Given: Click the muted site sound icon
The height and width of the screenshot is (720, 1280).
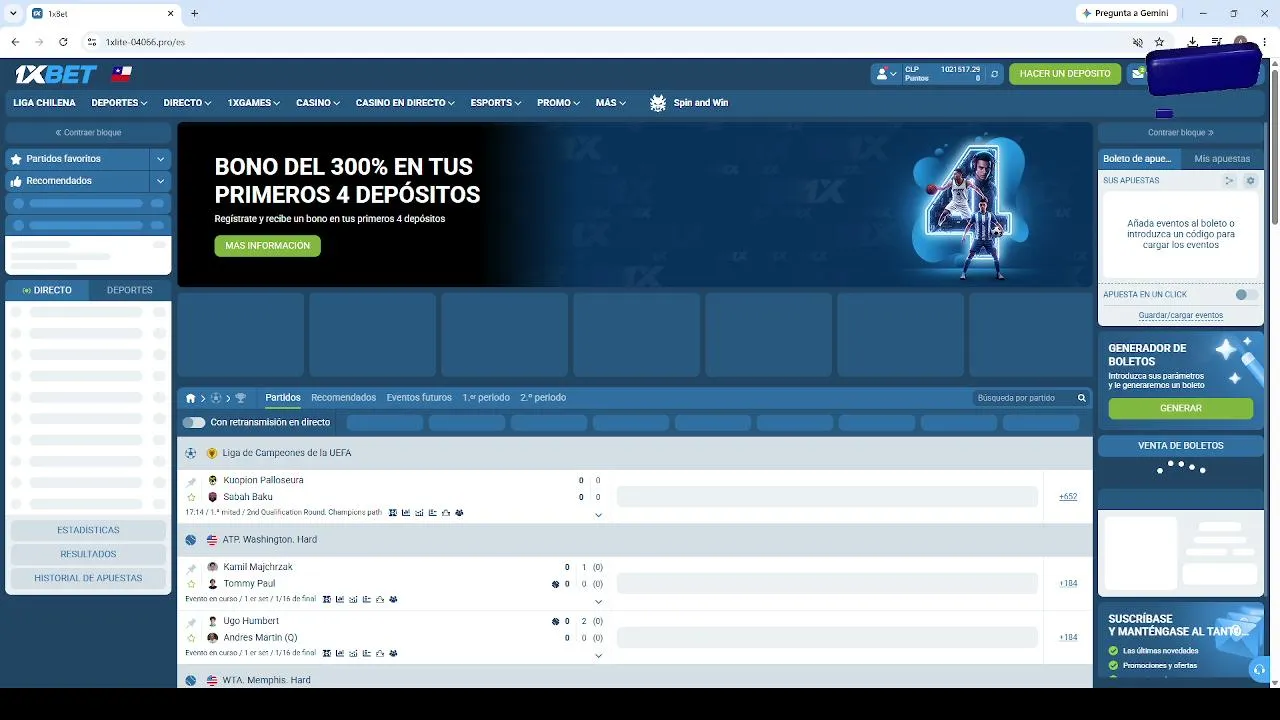Looking at the screenshot, I should (x=1137, y=42).
